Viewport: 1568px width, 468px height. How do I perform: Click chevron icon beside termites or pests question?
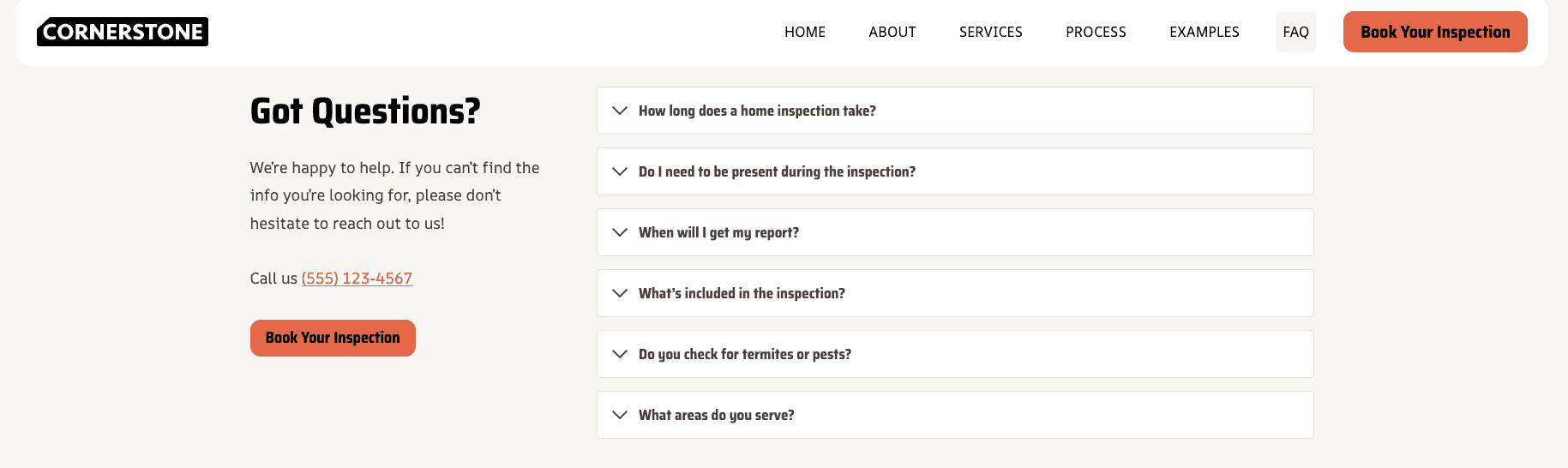pos(620,354)
